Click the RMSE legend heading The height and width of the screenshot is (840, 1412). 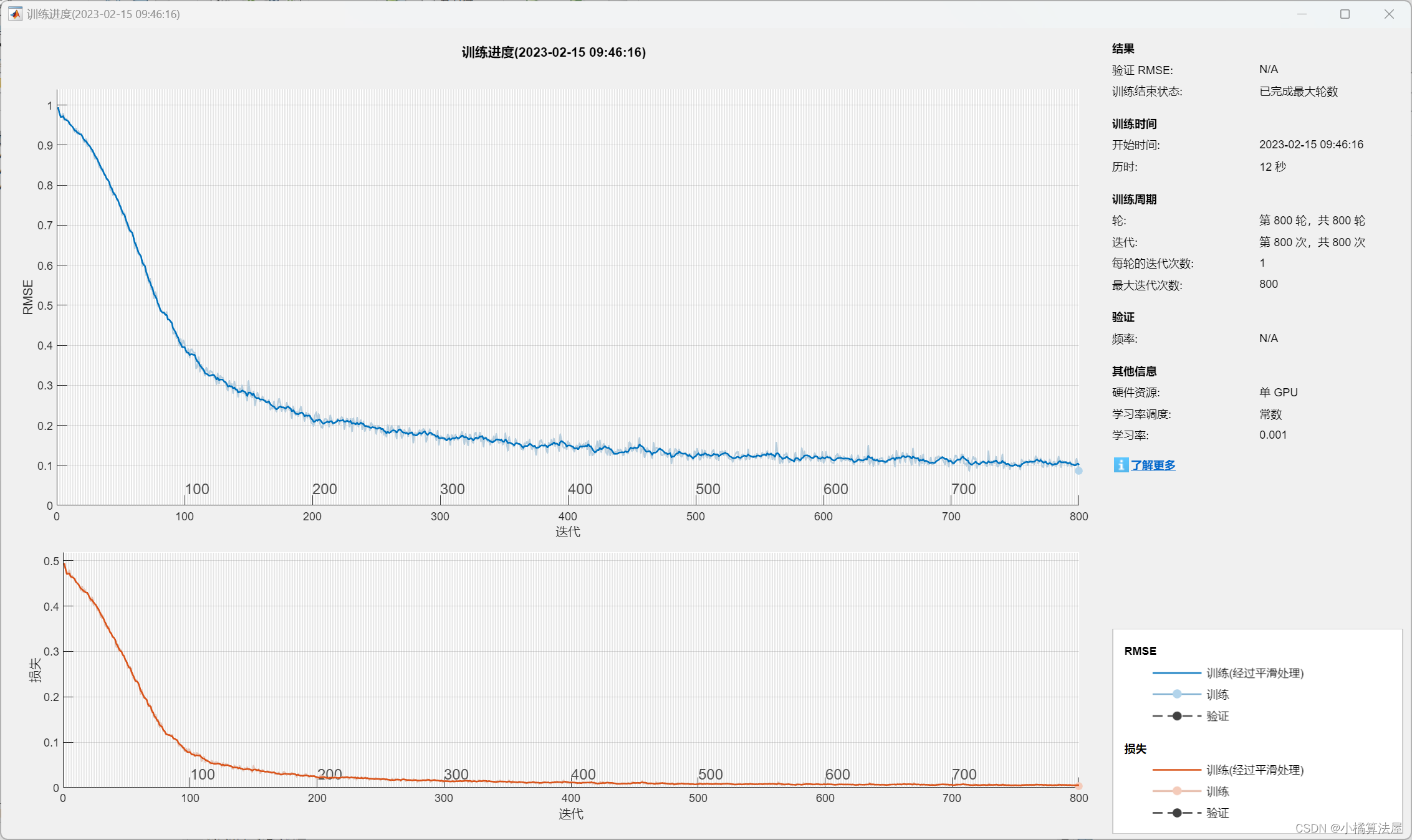tap(1140, 651)
